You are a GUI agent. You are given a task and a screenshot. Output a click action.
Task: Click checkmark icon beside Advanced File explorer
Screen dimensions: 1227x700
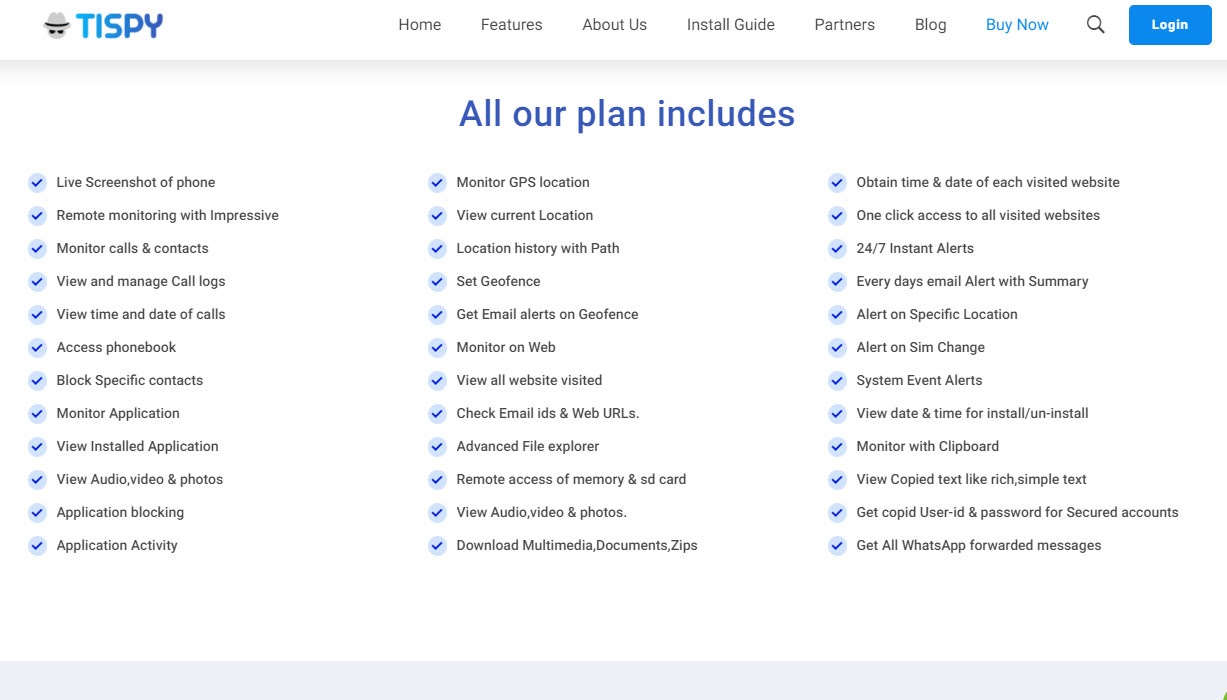click(x=437, y=446)
